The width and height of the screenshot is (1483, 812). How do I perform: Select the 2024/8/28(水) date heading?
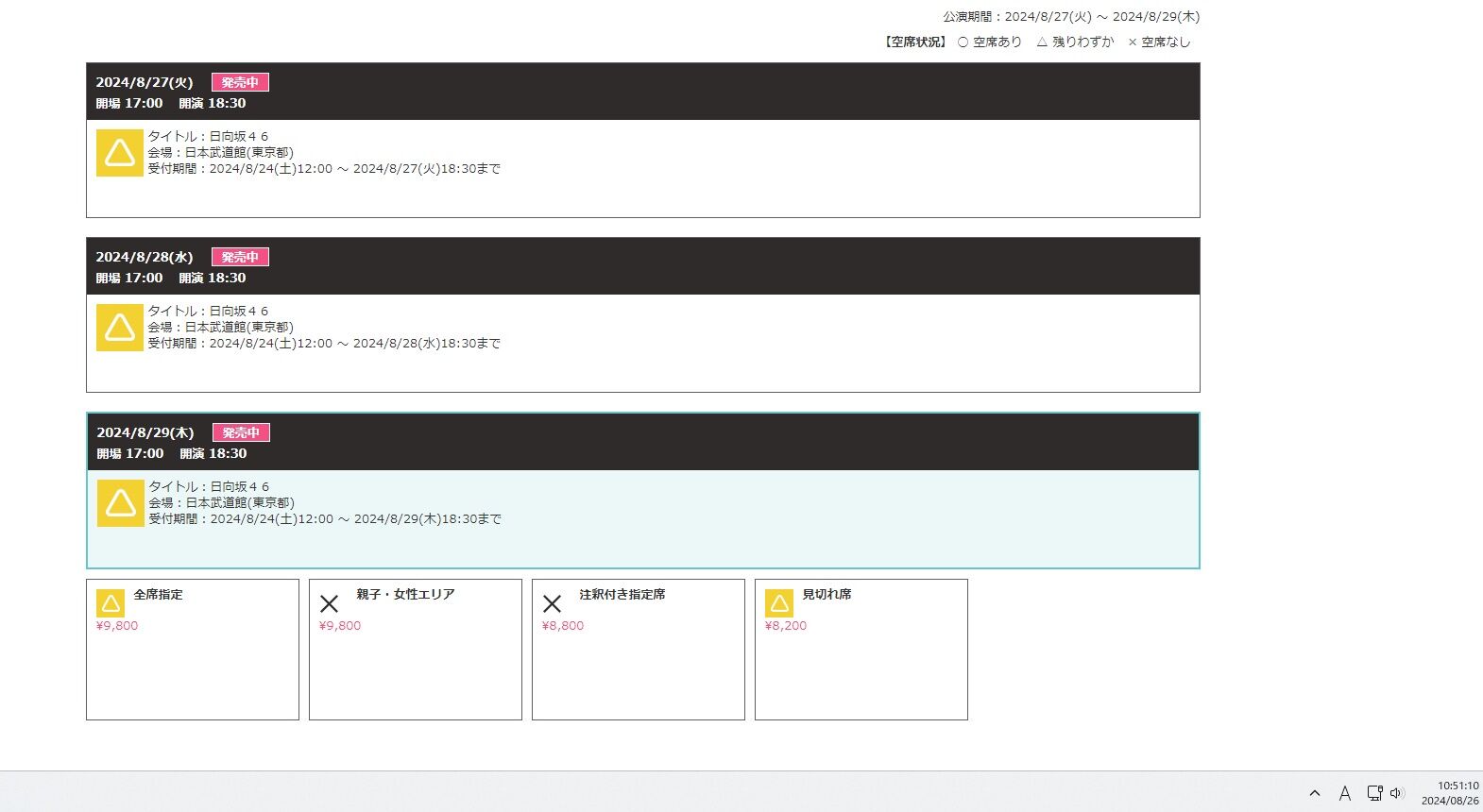pyautogui.click(x=145, y=257)
